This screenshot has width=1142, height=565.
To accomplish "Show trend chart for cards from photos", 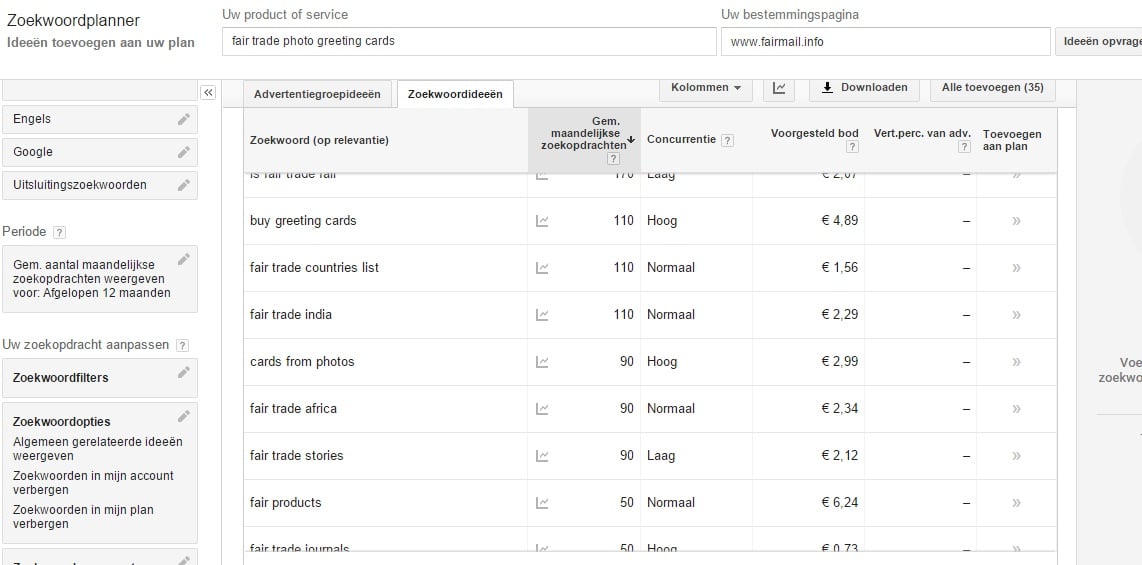I will coord(542,362).
